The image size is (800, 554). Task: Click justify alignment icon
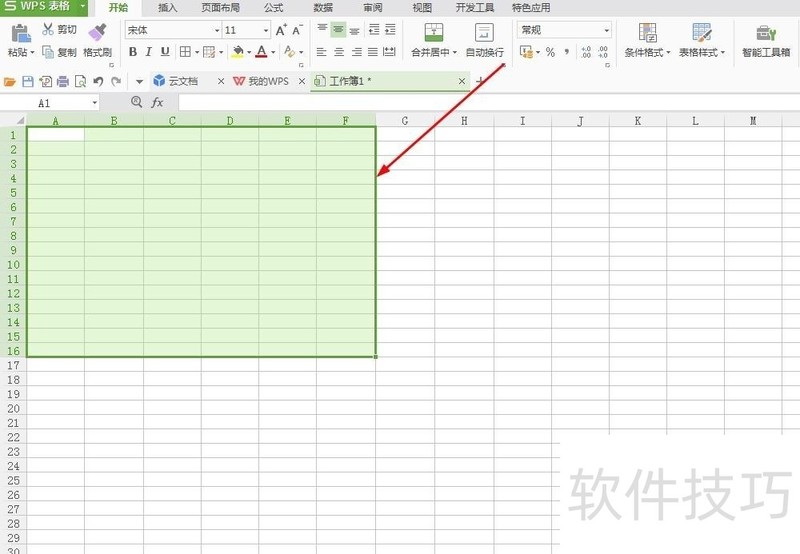point(372,52)
